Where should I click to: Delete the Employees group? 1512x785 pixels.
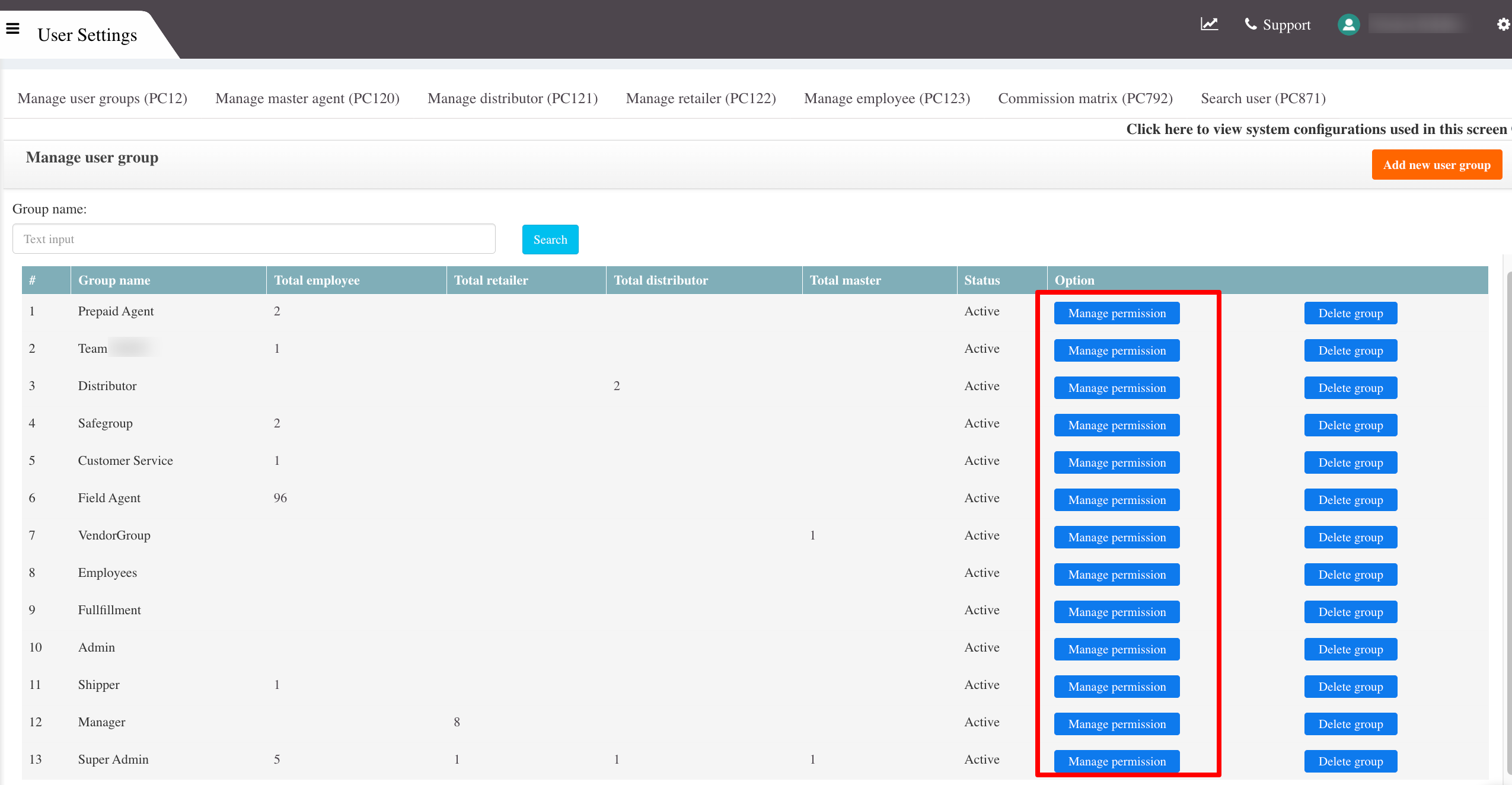pos(1351,575)
